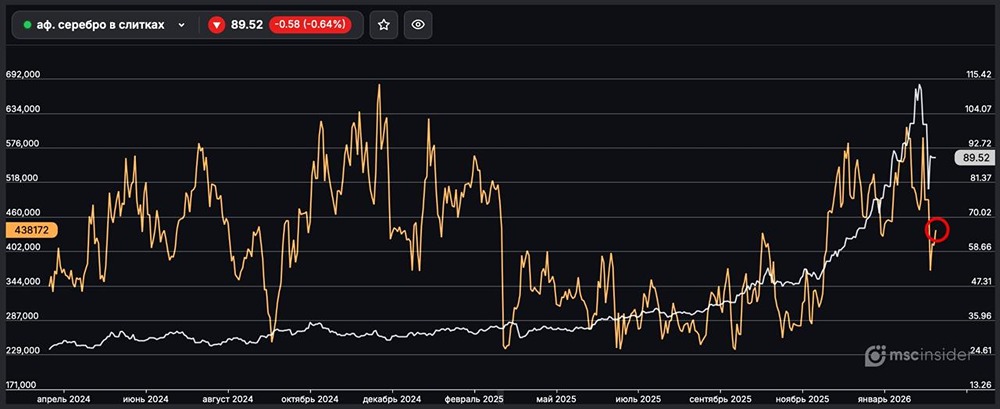The height and width of the screenshot is (409, 1000).
Task: Click the 'октябрь 2024' time axis label
Action: pos(310,399)
